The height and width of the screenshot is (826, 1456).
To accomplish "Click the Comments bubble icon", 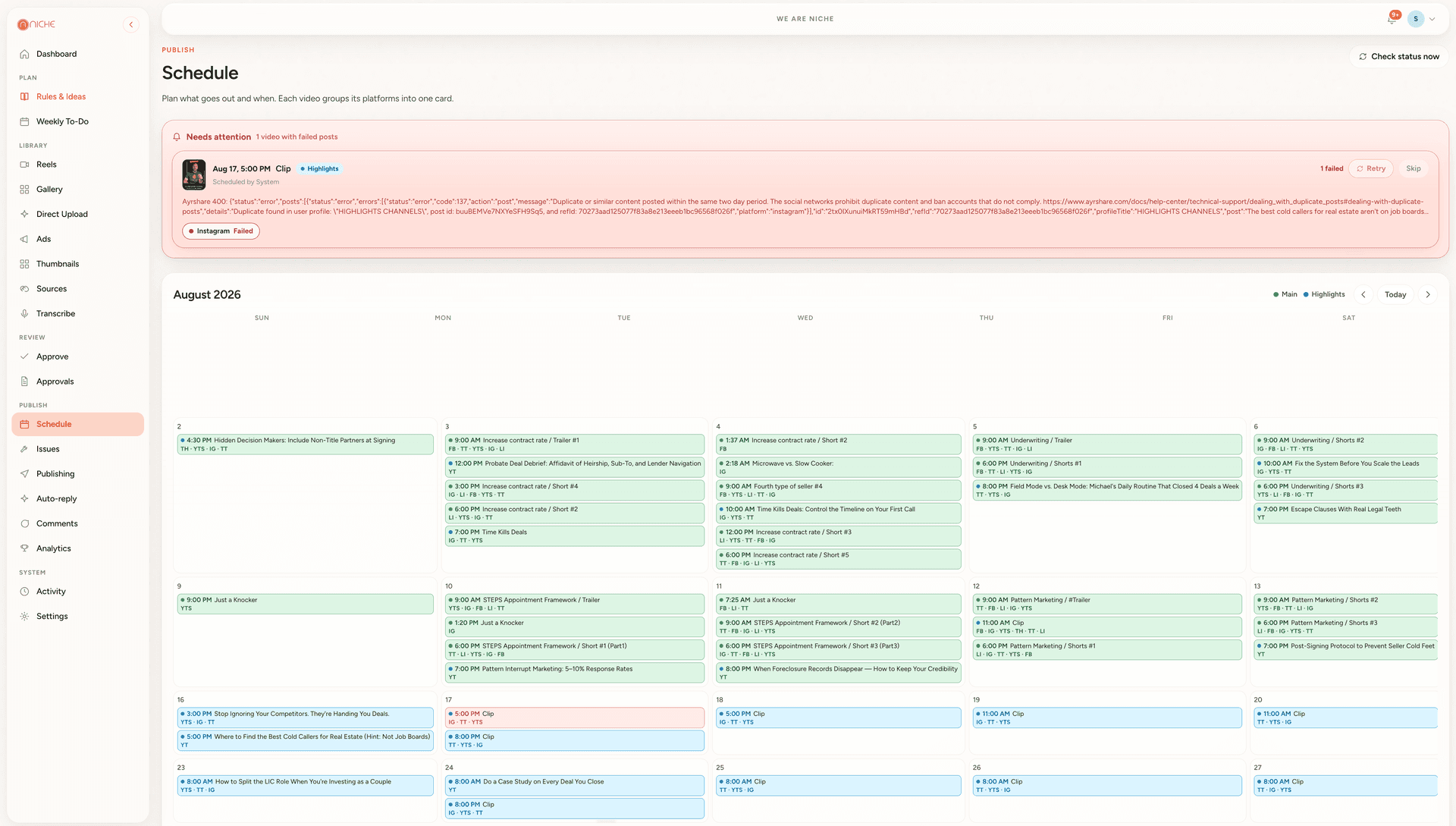I will [x=24, y=524].
